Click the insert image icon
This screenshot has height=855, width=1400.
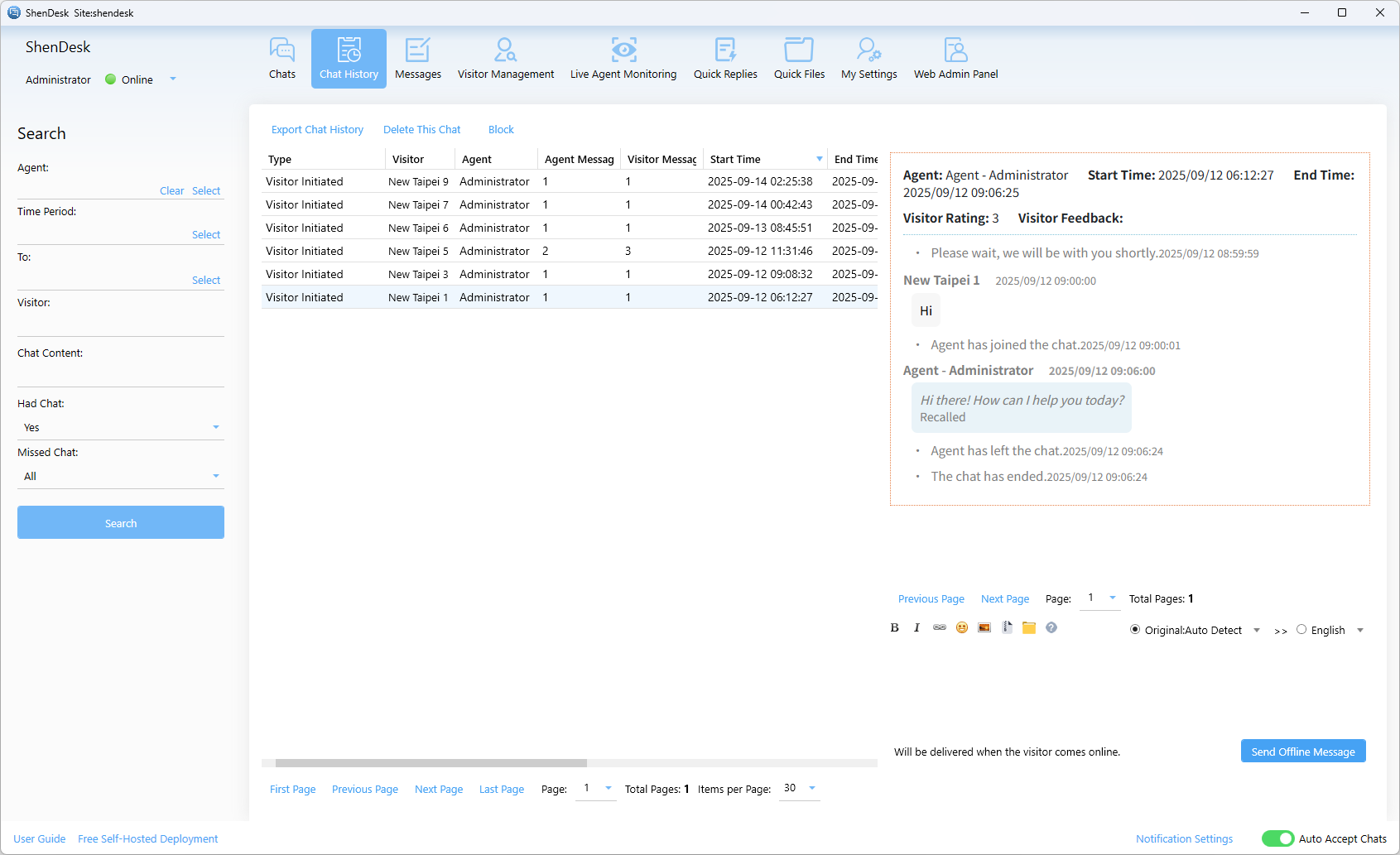[x=984, y=627]
